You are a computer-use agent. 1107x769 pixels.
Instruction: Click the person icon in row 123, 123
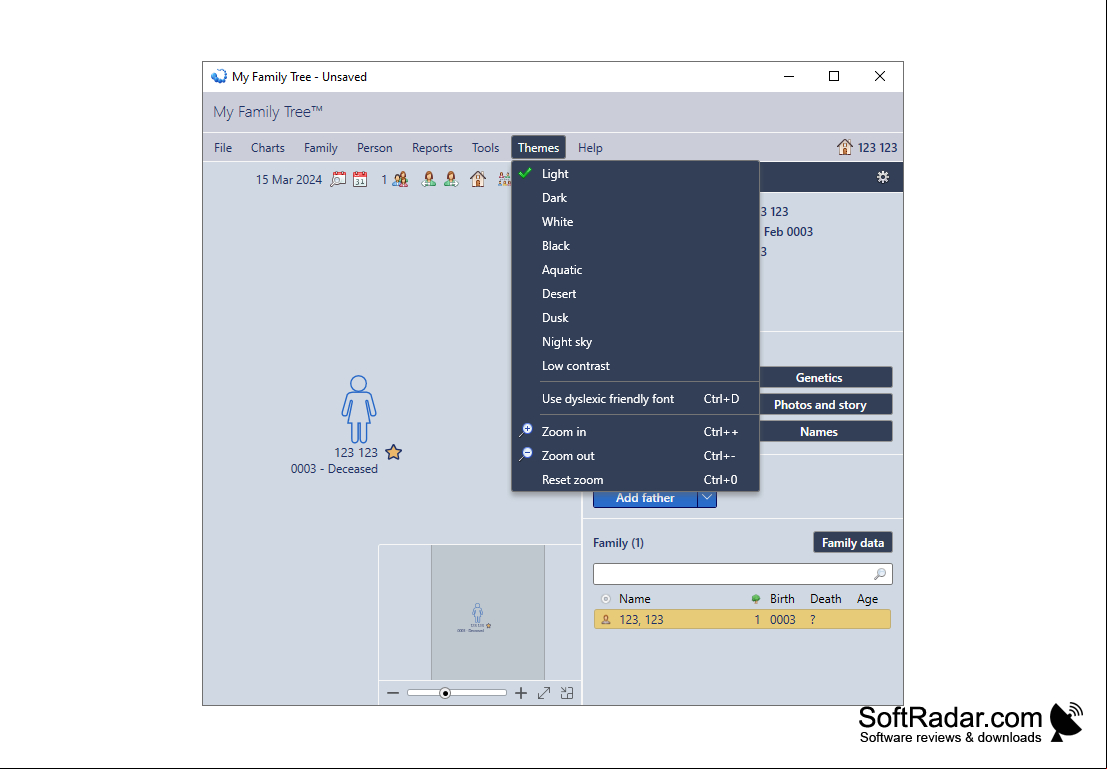click(x=606, y=619)
